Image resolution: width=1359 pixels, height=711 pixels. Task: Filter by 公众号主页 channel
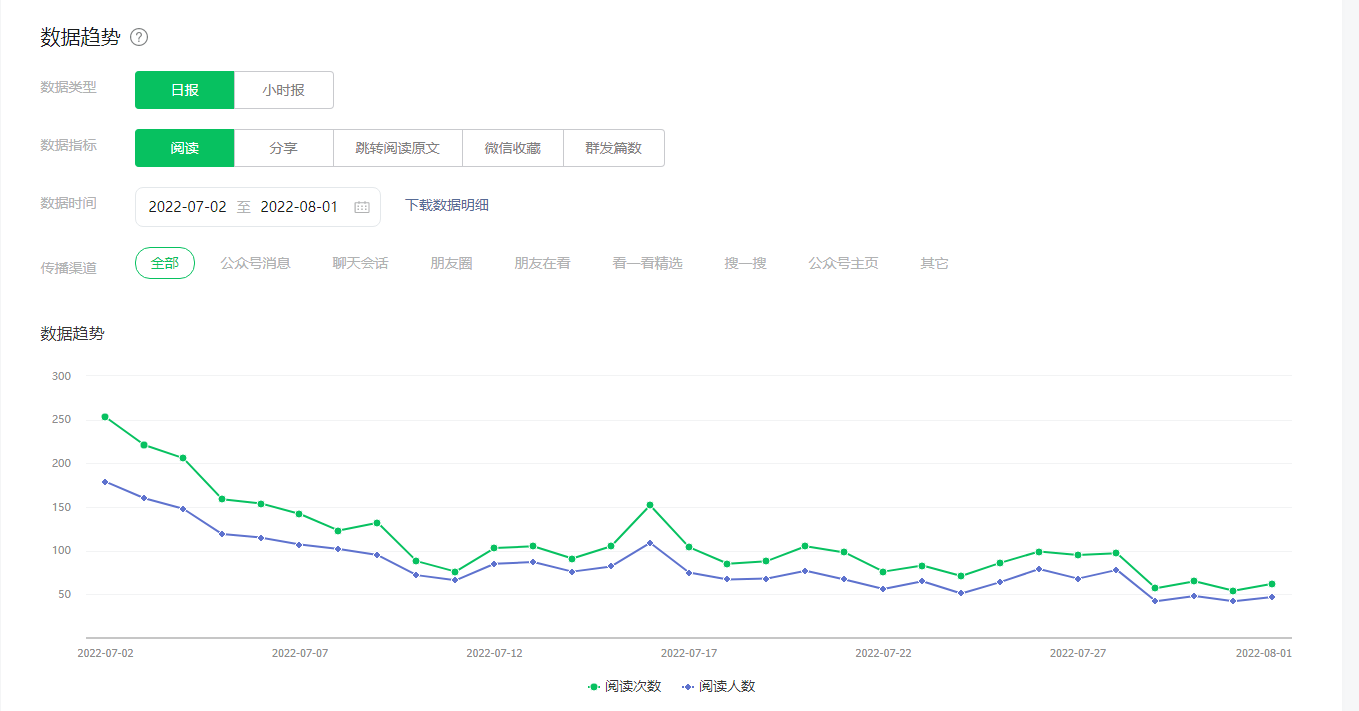pyautogui.click(x=844, y=263)
